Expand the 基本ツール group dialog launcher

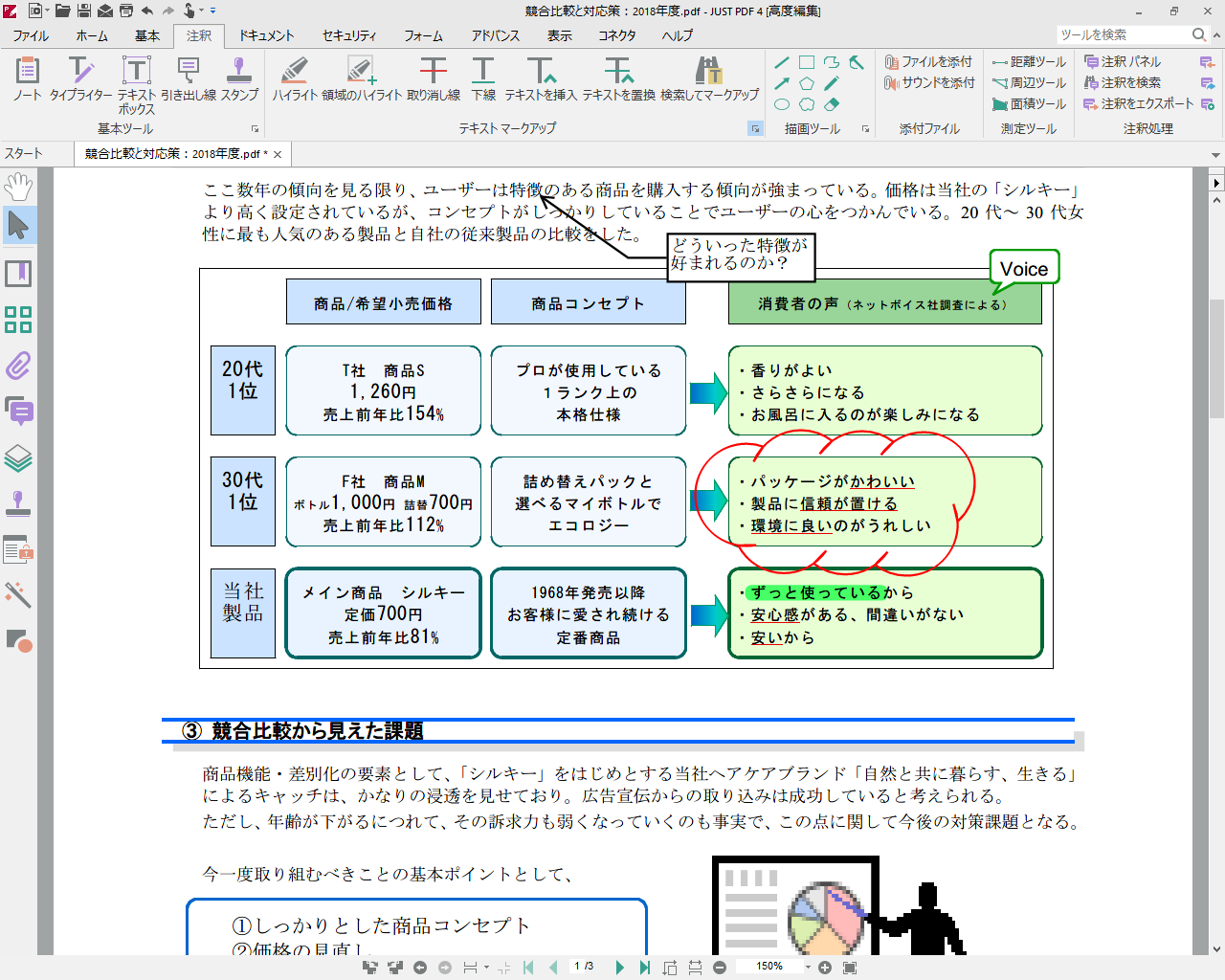[255, 128]
